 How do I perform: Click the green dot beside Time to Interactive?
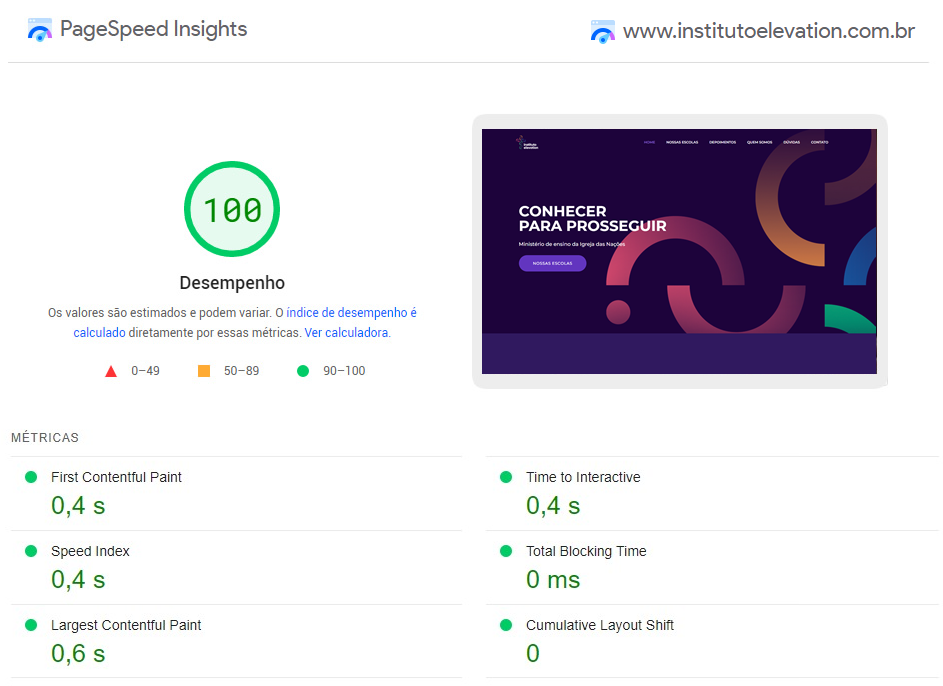pos(506,477)
